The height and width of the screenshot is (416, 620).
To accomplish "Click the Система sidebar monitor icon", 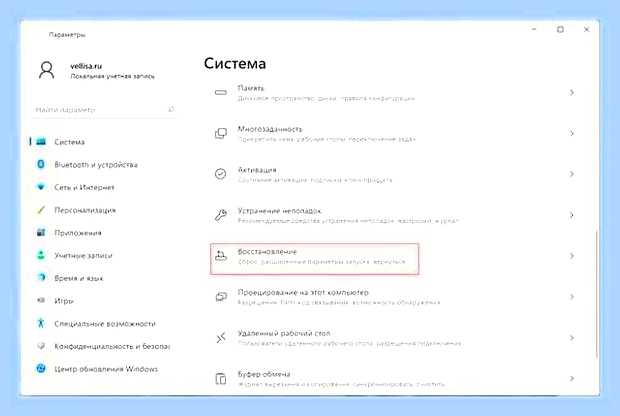I will coord(41,142).
